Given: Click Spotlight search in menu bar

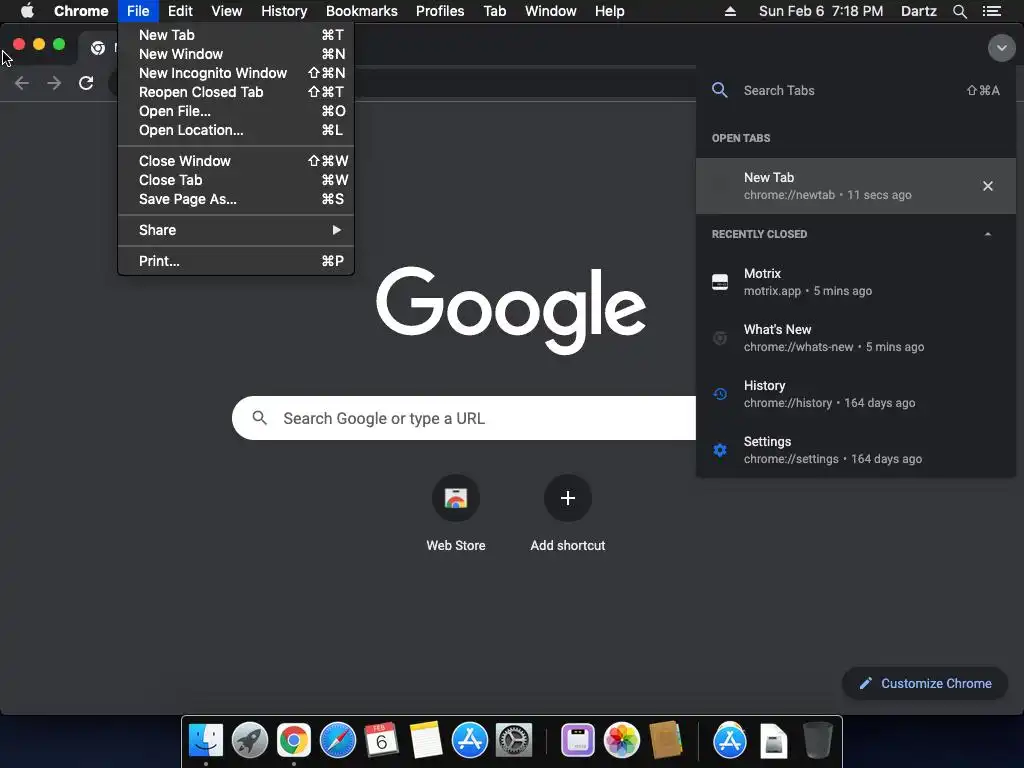Looking at the screenshot, I should tap(959, 11).
